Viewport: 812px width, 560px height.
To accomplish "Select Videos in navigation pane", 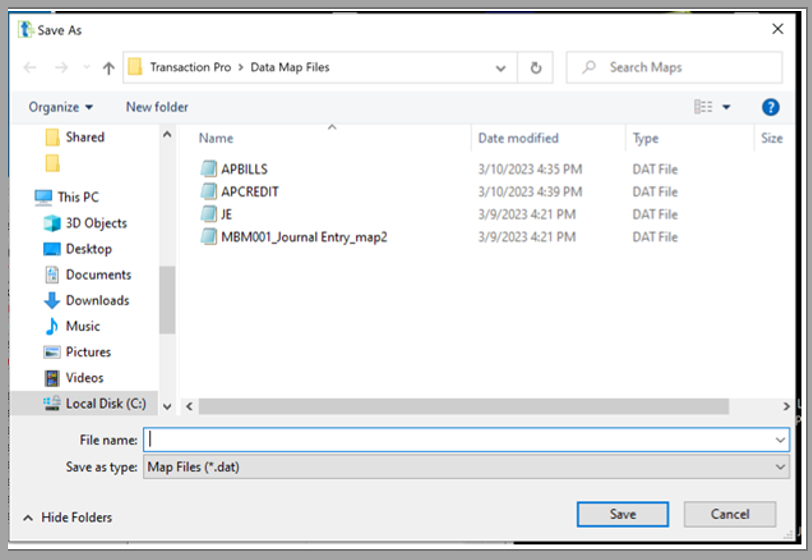I will click(74, 378).
